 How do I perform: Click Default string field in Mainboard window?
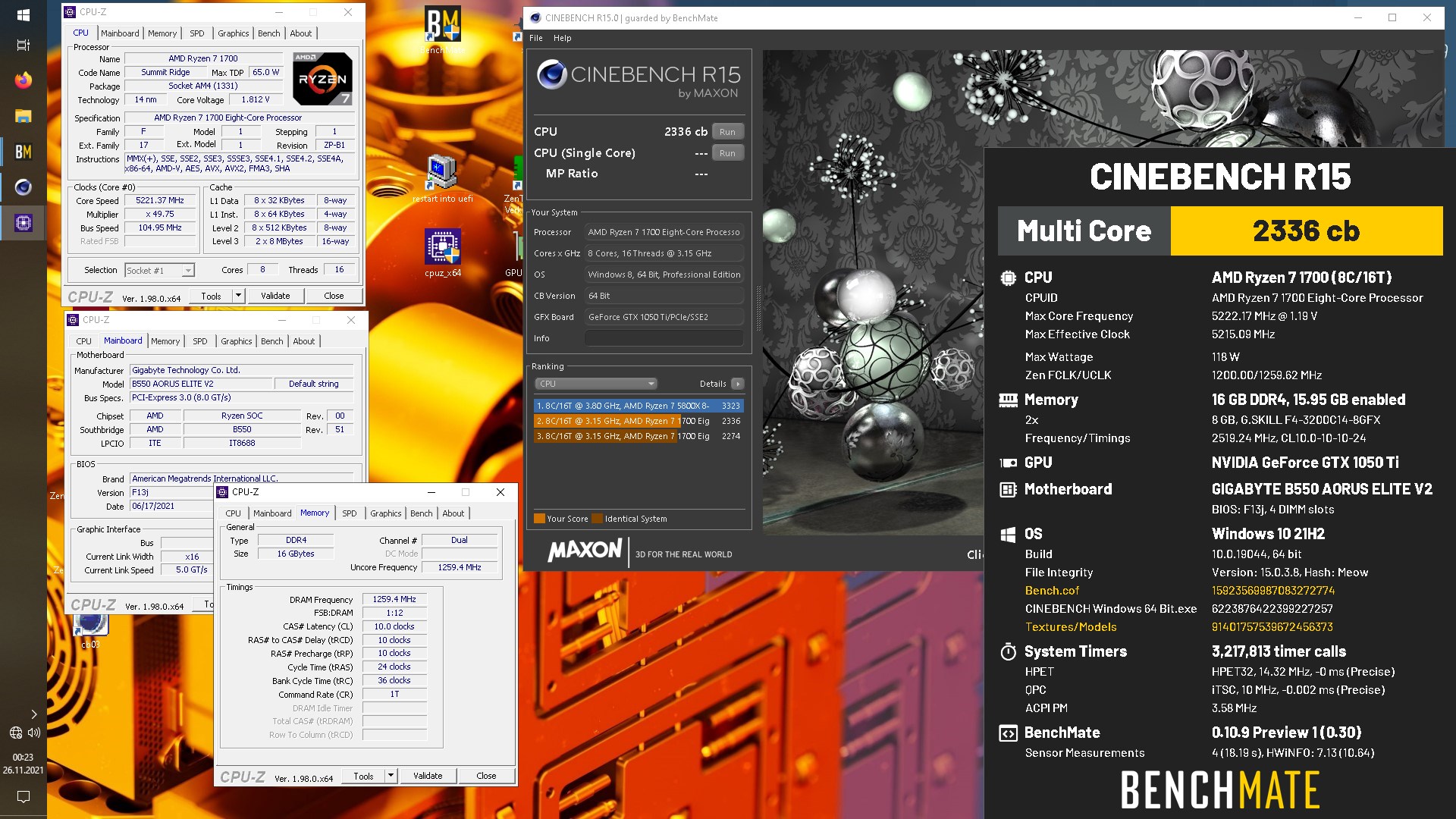point(313,384)
